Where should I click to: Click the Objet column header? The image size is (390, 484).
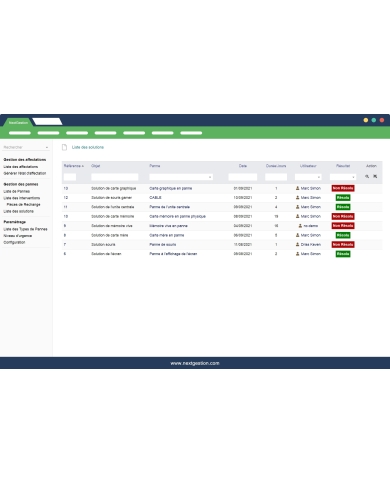click(x=96, y=166)
